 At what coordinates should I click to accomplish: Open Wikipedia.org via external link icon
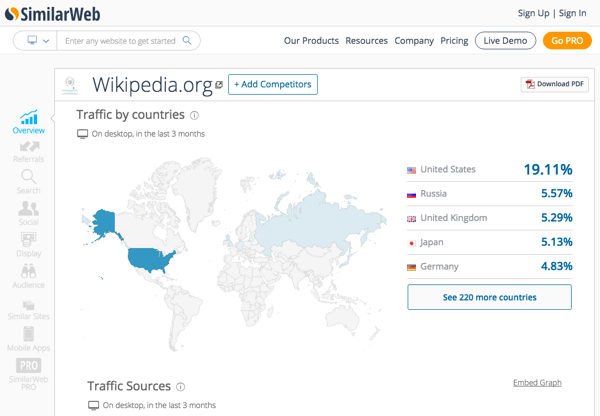219,85
